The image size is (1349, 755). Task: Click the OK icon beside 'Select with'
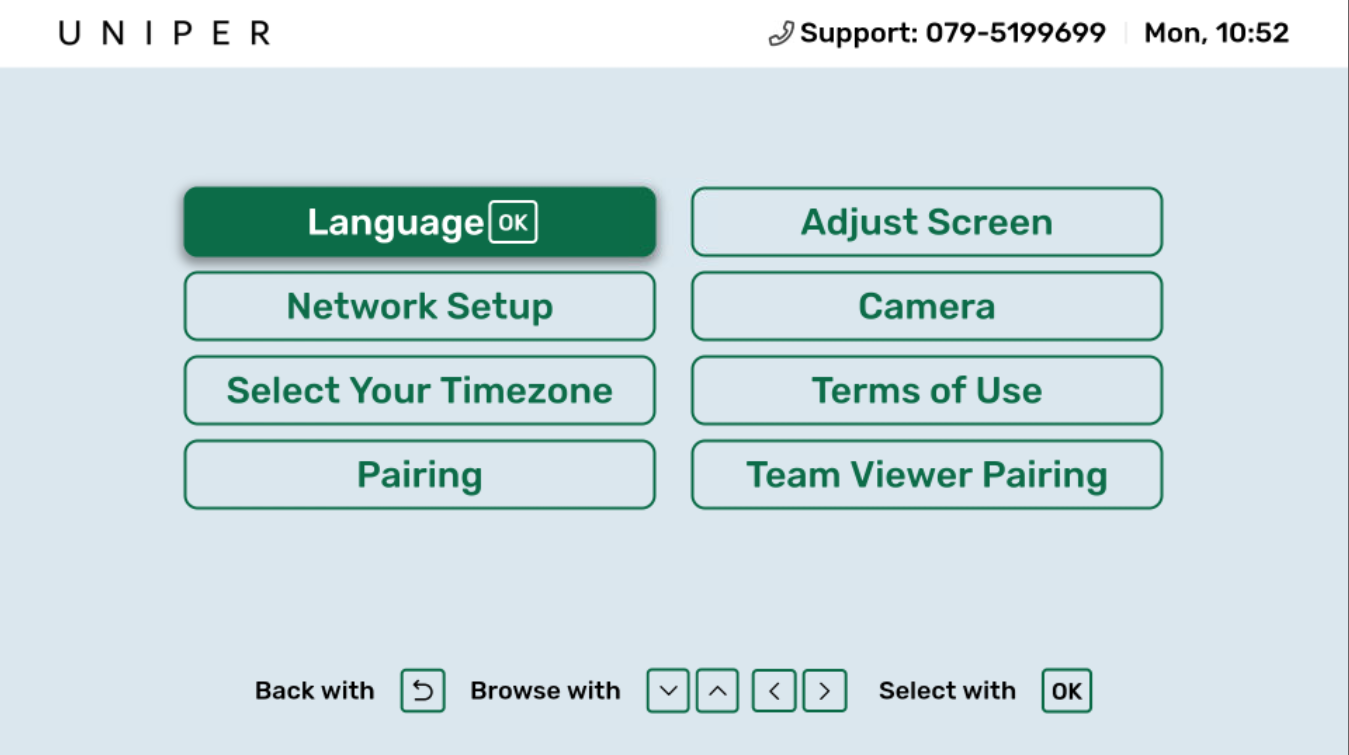click(x=1067, y=691)
